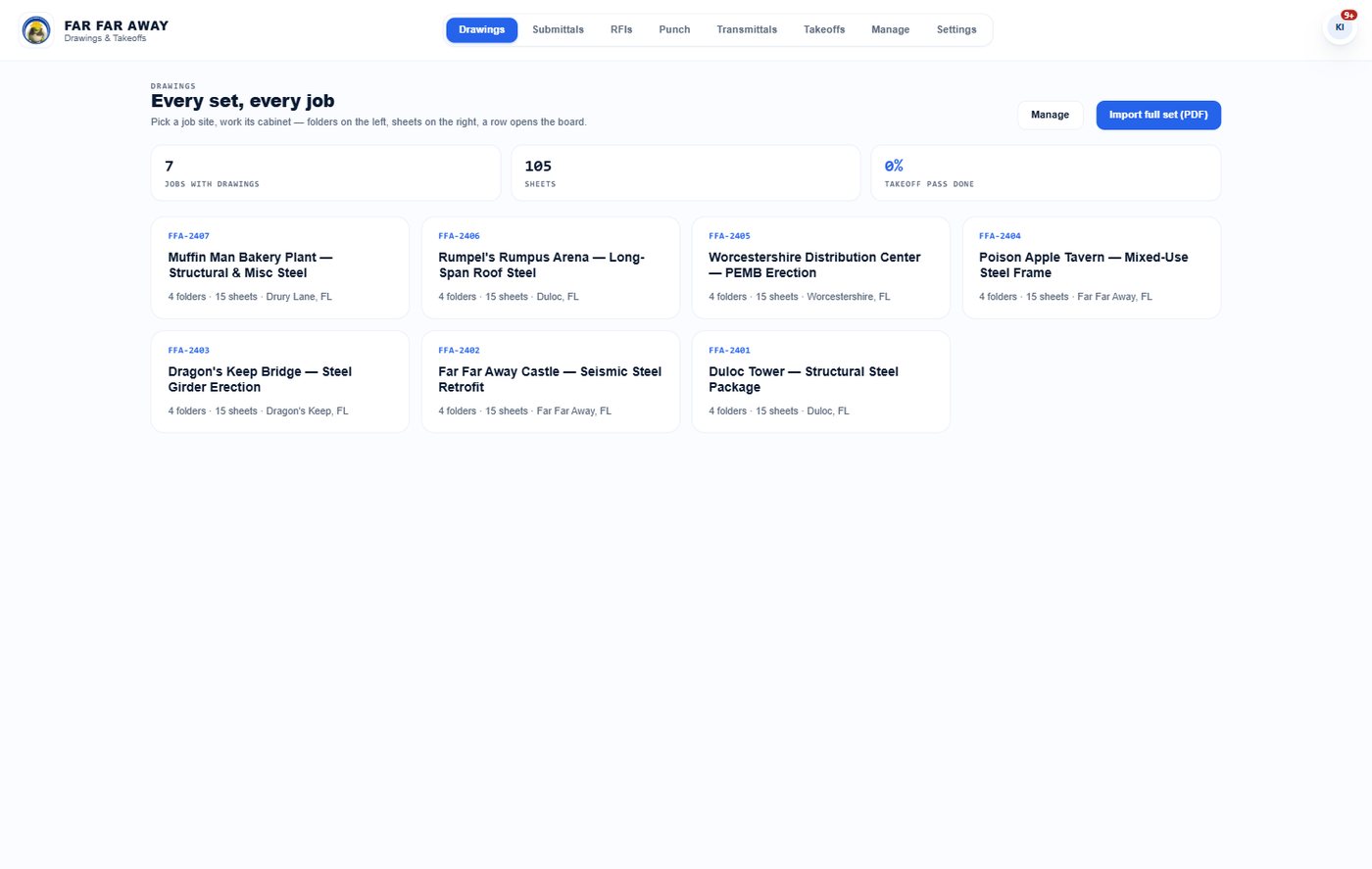Viewport: 1372px width, 869px height.
Task: Click the FFA-2407 job number link
Action: click(x=189, y=236)
